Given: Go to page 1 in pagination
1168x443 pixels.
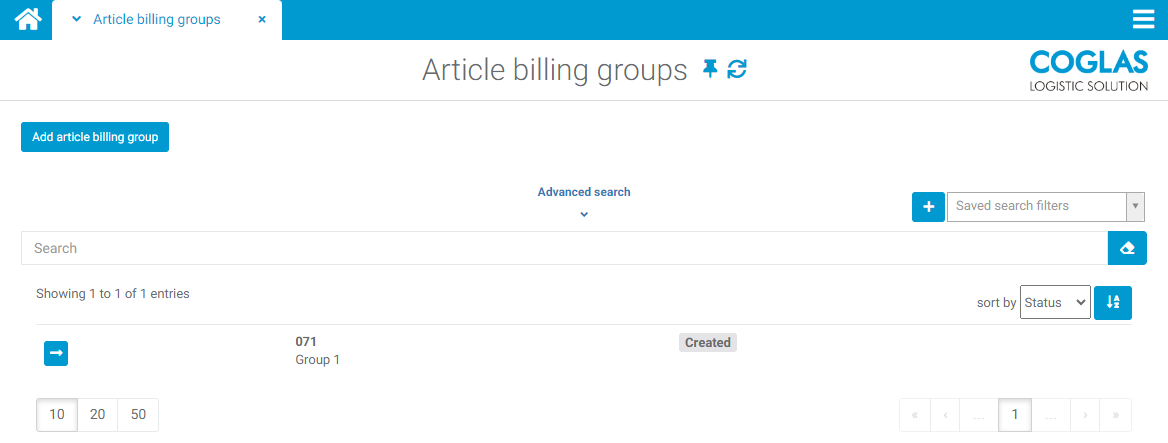Looking at the screenshot, I should point(1015,414).
